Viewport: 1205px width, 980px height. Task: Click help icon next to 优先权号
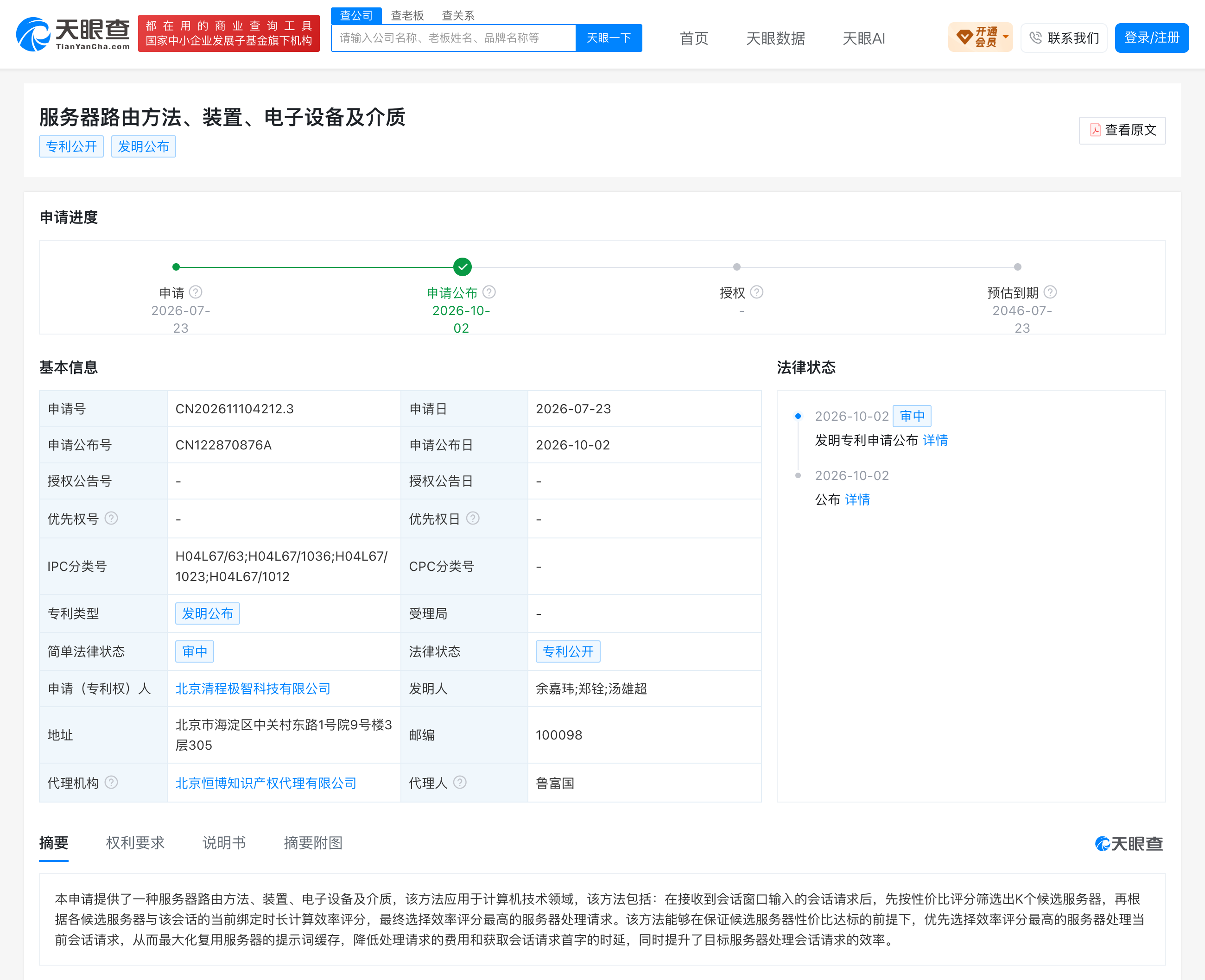[111, 518]
